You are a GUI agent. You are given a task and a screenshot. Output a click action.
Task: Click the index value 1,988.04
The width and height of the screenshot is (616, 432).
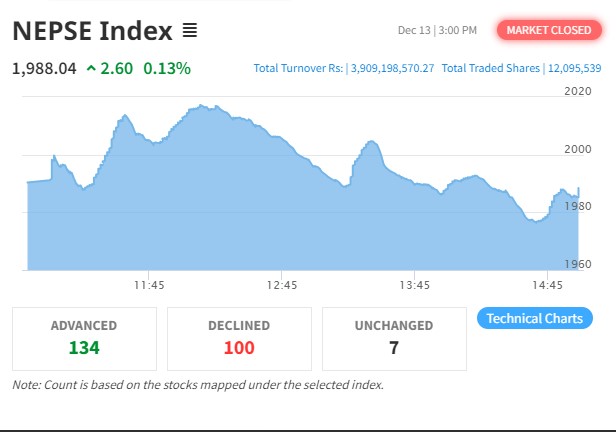[44, 69]
